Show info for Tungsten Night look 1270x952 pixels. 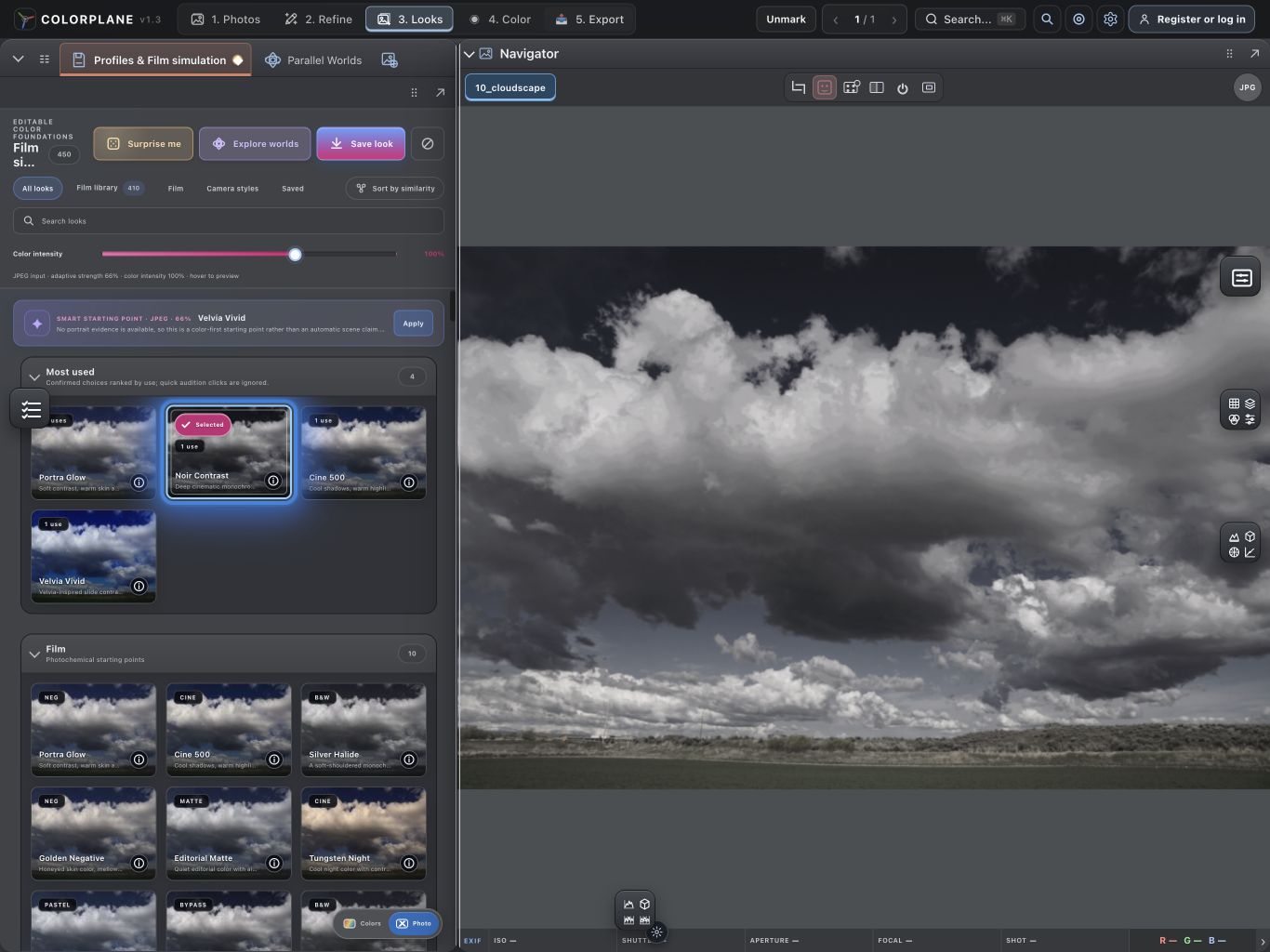click(x=409, y=864)
